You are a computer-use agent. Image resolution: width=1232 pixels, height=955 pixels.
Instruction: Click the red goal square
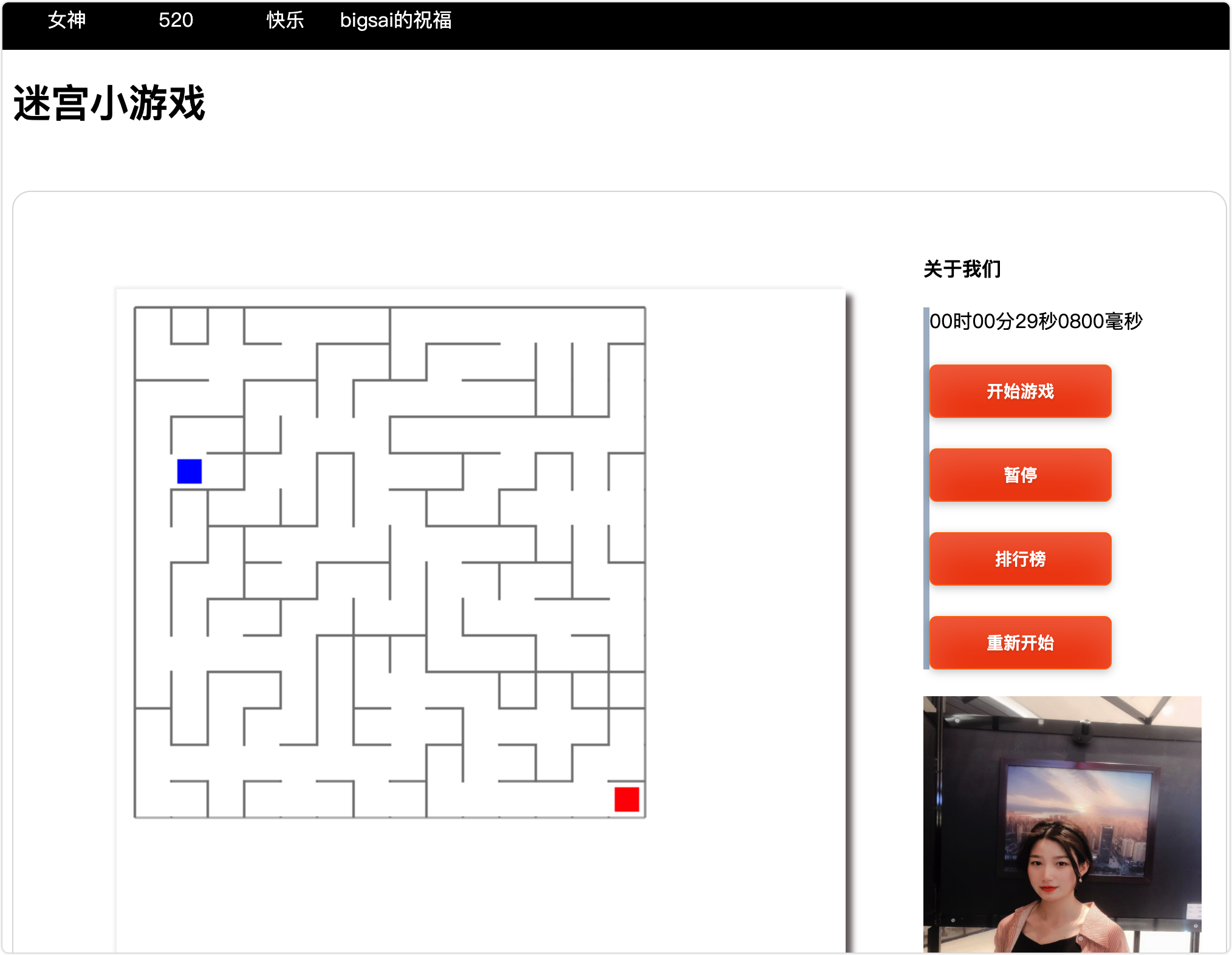[626, 799]
